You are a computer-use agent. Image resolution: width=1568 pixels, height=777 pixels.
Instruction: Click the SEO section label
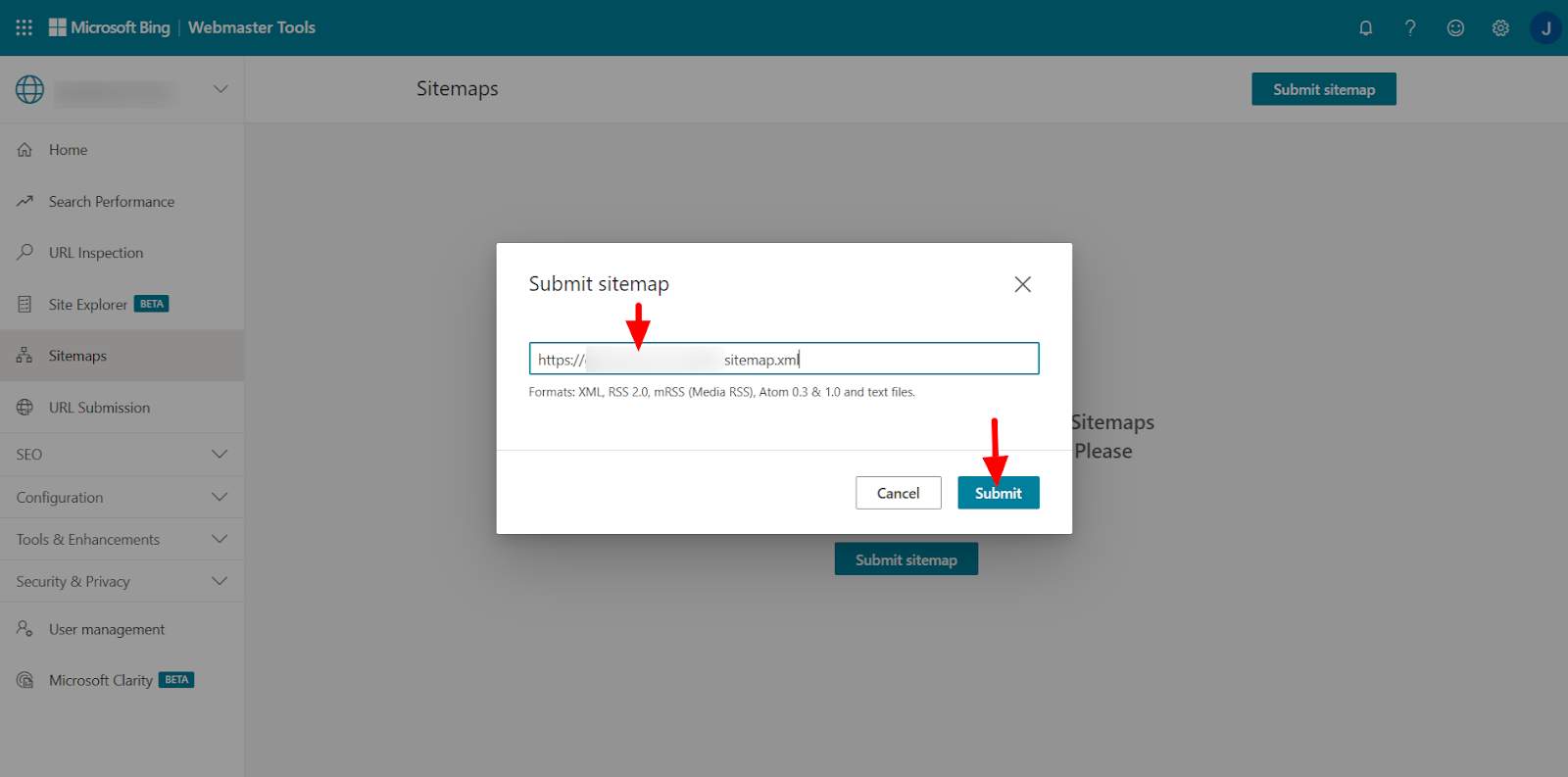click(x=29, y=455)
